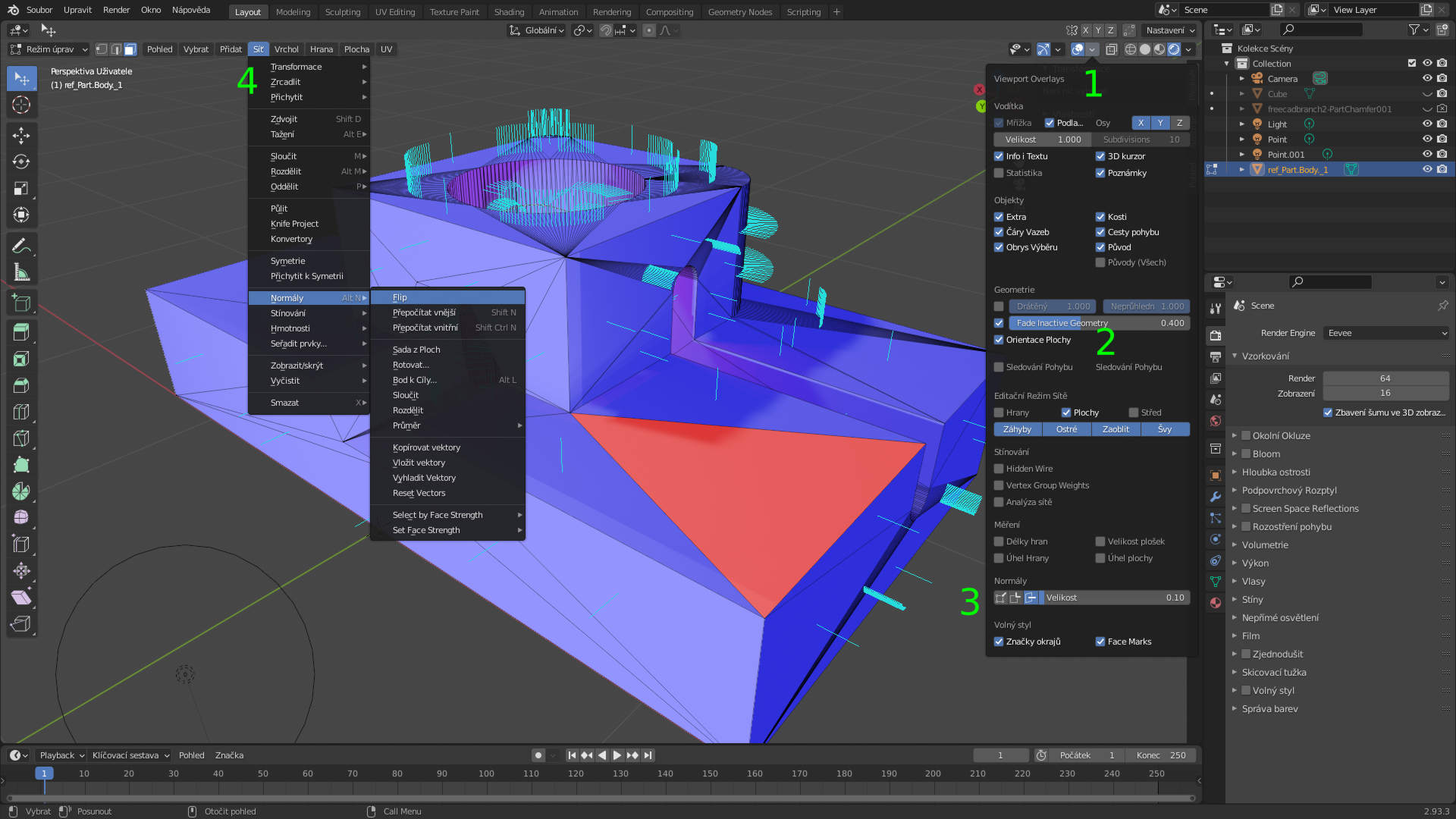Toggle Záhyby edge display button
Image resolution: width=1456 pixels, height=819 pixels.
pyautogui.click(x=1017, y=429)
